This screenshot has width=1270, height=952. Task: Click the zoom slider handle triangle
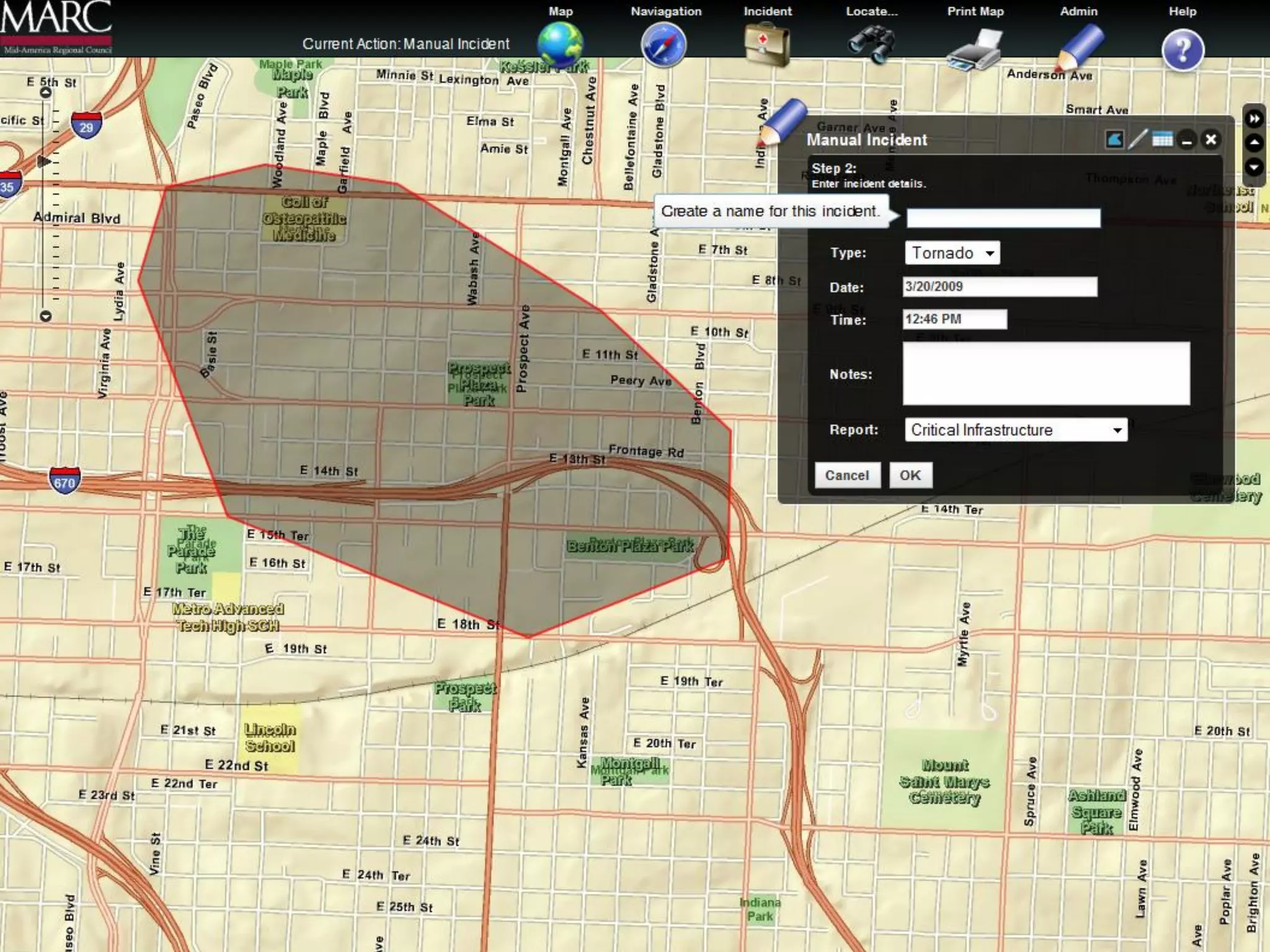click(43, 162)
